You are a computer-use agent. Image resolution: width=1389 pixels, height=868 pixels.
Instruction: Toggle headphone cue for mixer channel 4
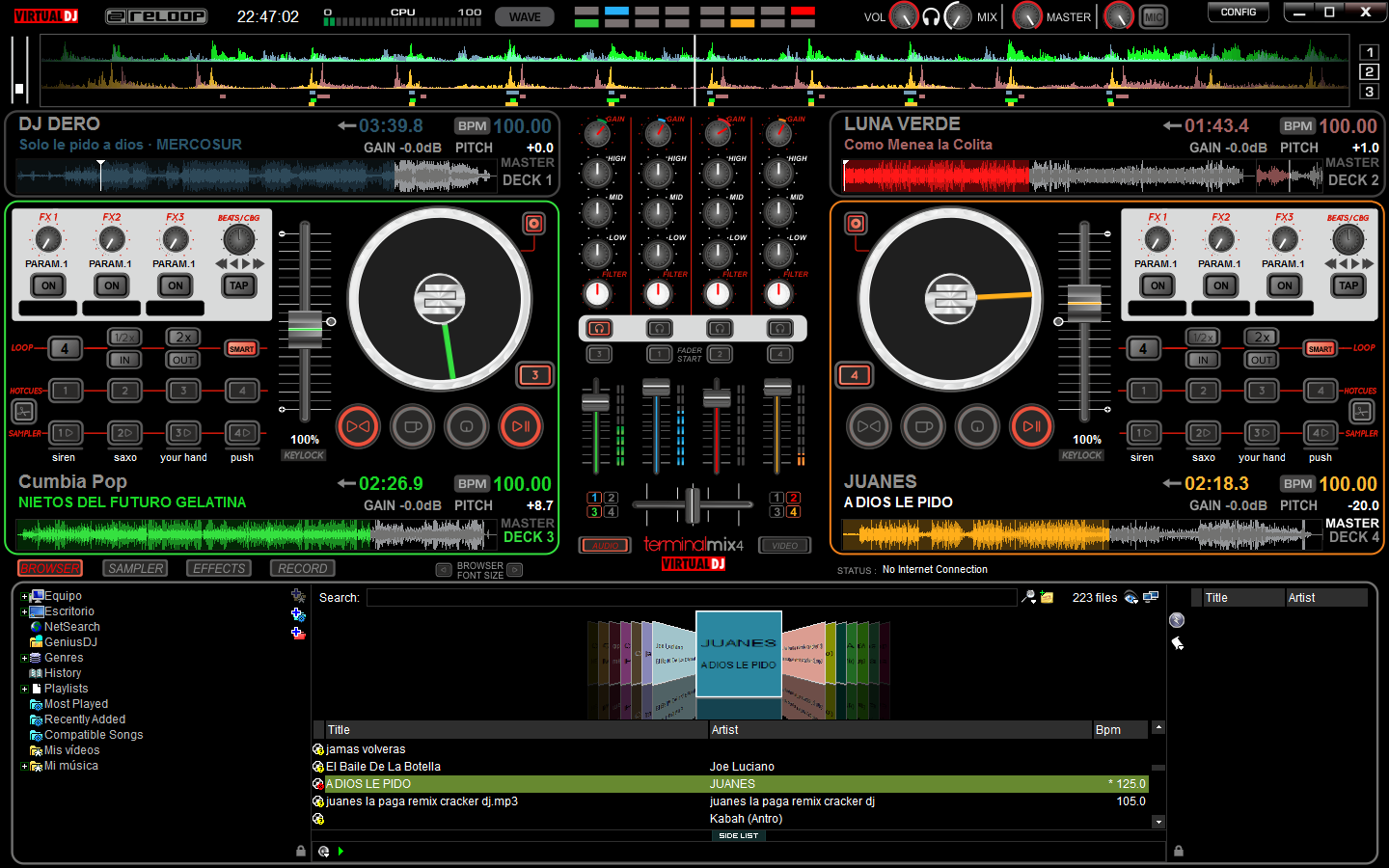click(779, 329)
